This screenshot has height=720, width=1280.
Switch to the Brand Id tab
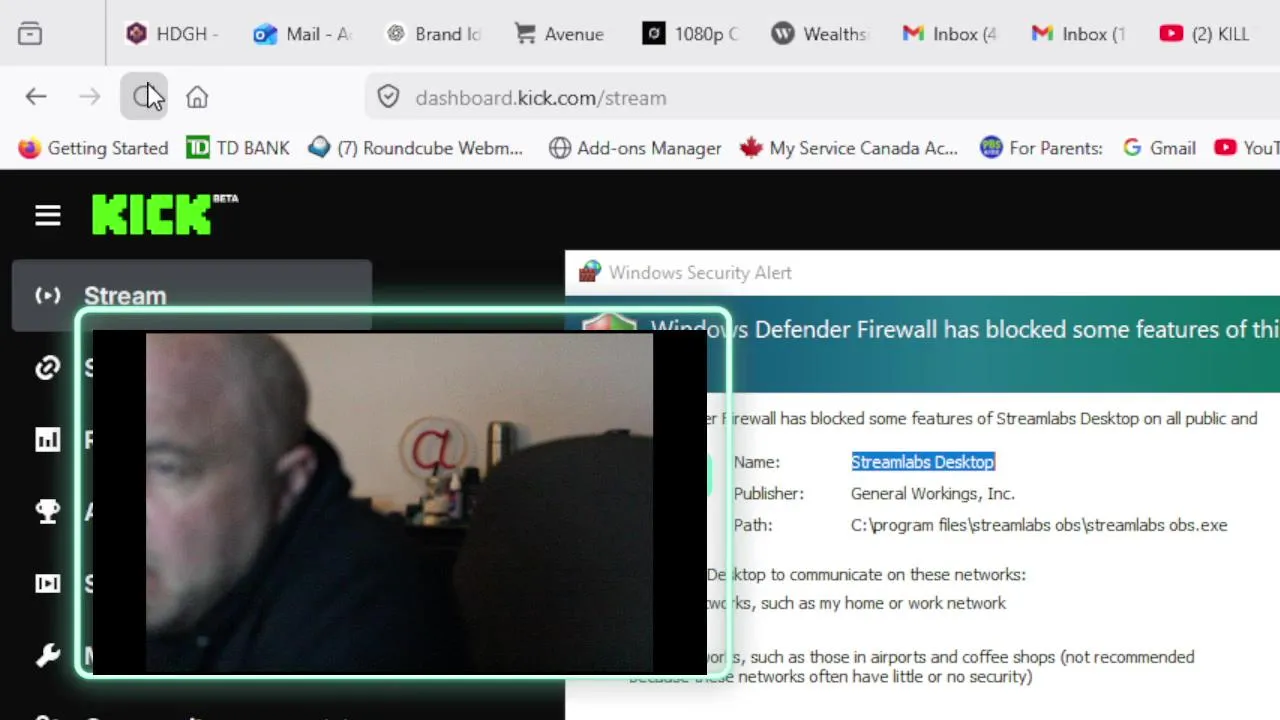(x=433, y=34)
